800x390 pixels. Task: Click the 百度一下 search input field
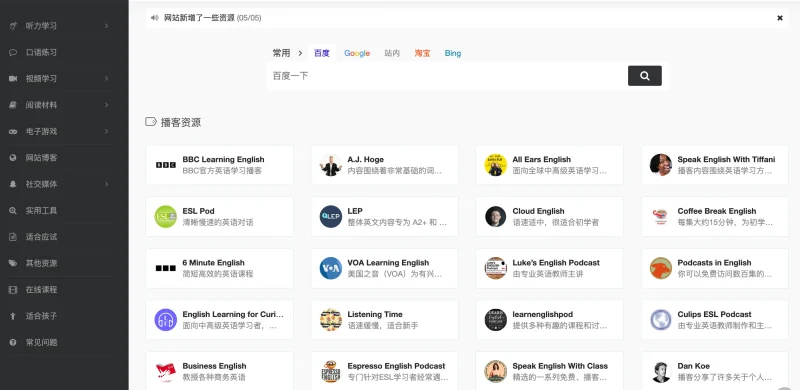click(x=446, y=76)
